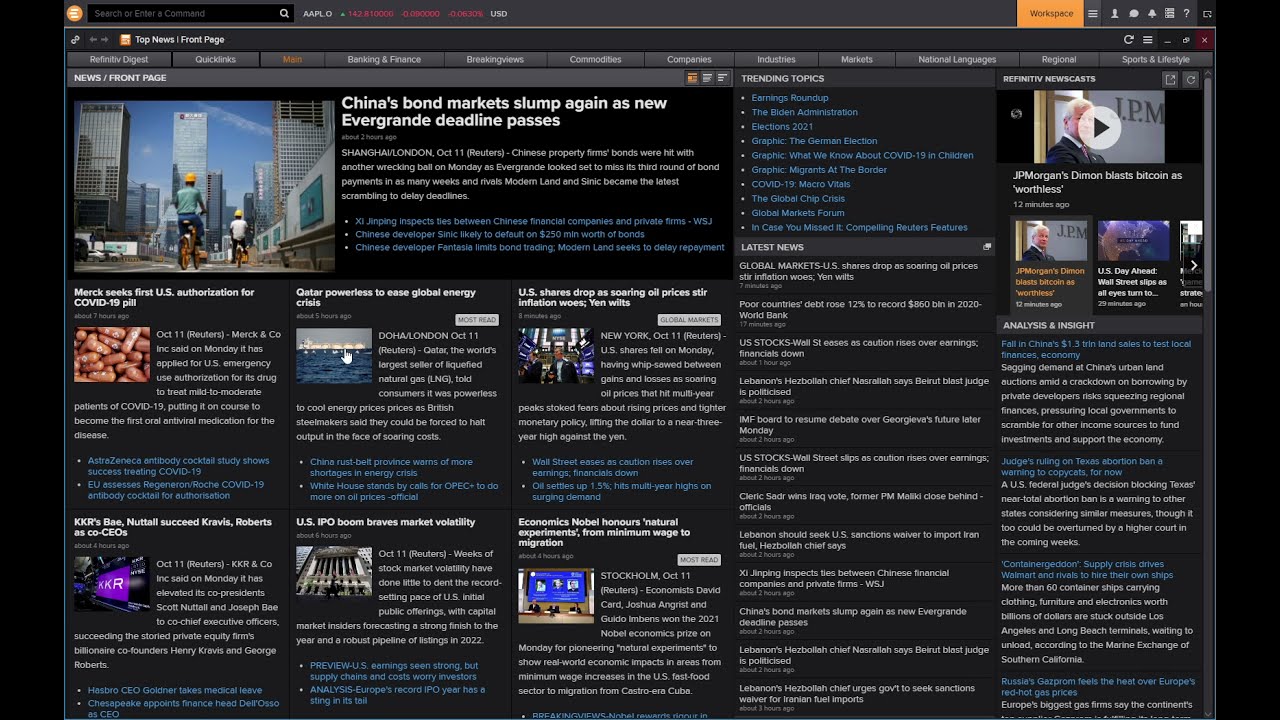The width and height of the screenshot is (1280, 720).
Task: Expand the Latest News panel icon
Action: coord(987,247)
